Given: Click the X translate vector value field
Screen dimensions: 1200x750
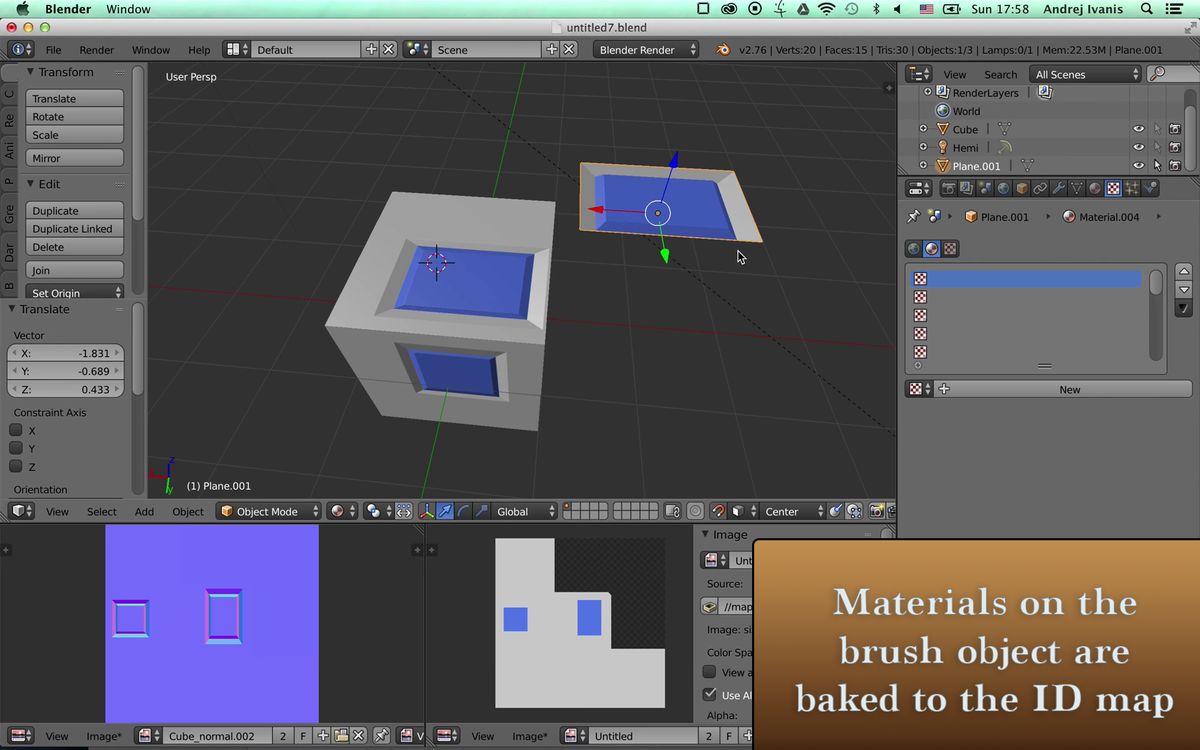Looking at the screenshot, I should point(66,353).
